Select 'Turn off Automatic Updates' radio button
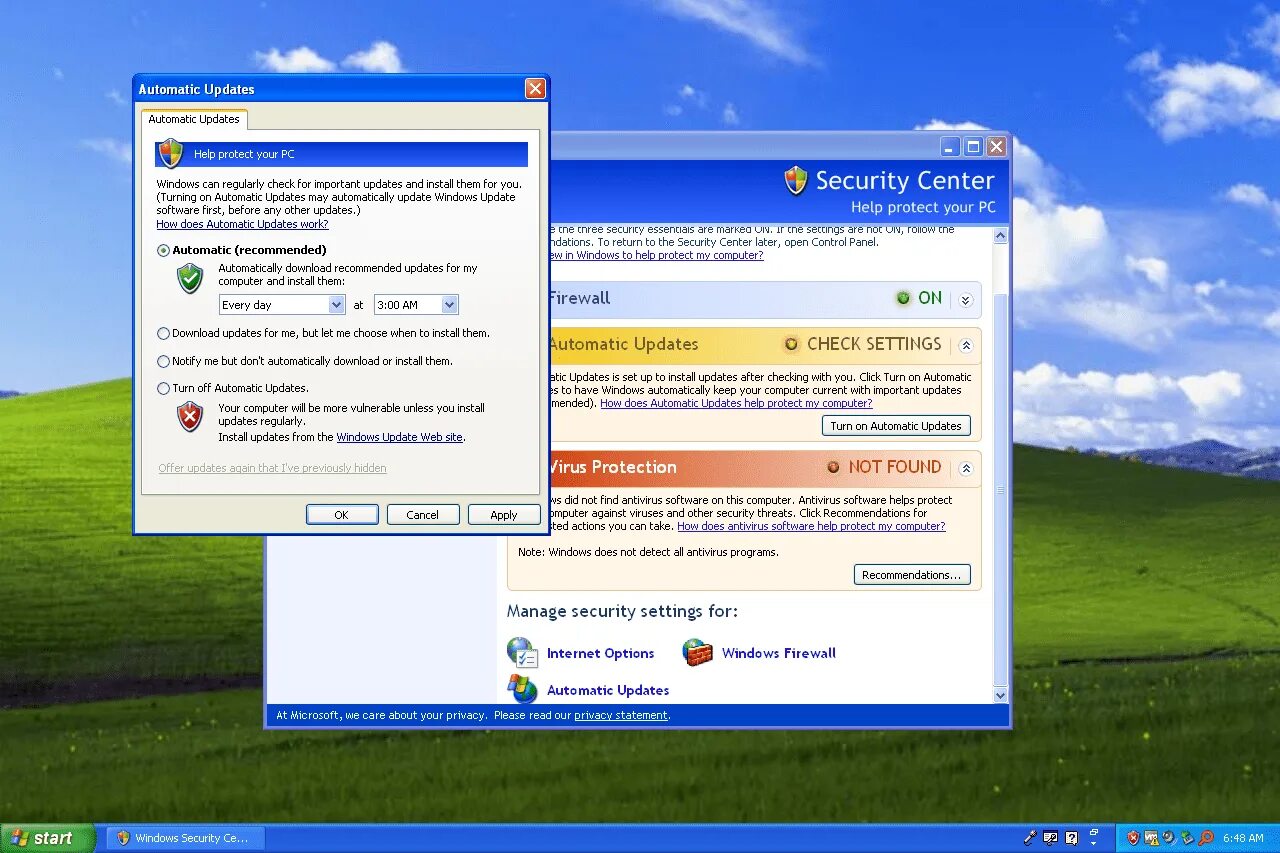The image size is (1280, 853). 164,389
